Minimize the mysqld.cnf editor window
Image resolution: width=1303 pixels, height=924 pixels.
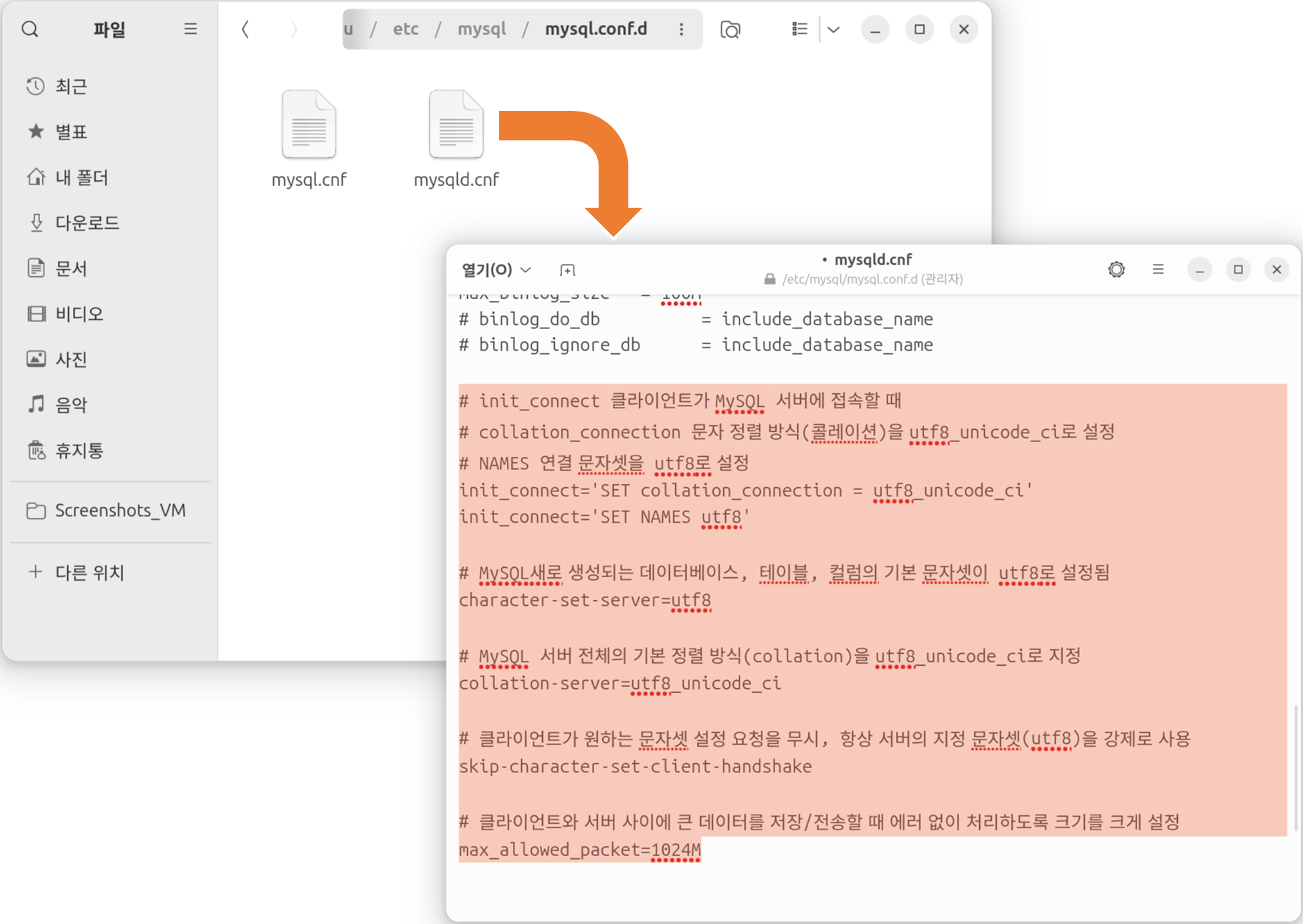(1199, 270)
